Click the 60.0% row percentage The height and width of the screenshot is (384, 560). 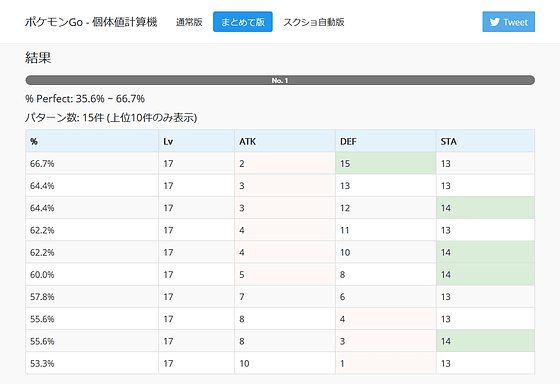point(92,274)
